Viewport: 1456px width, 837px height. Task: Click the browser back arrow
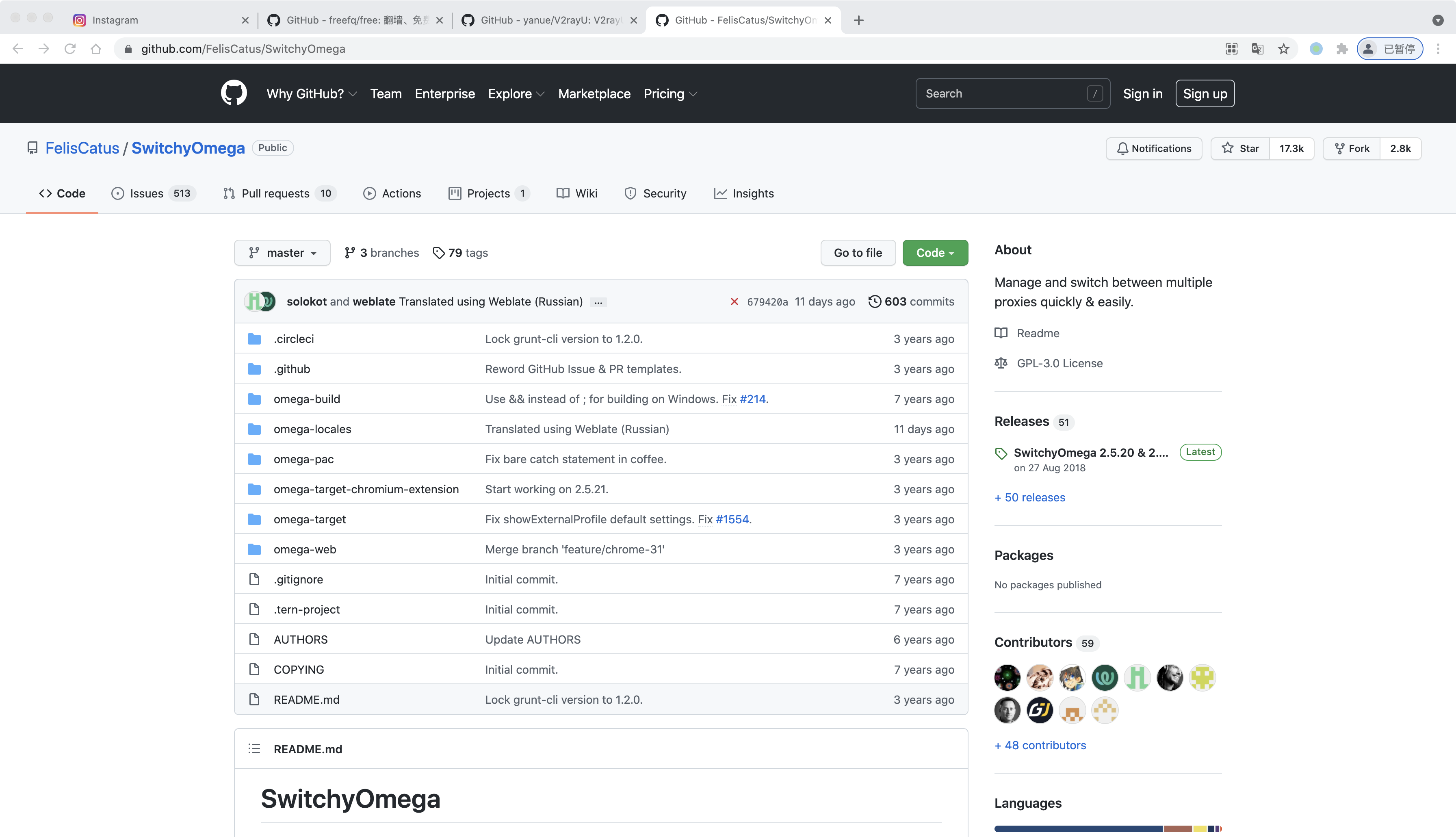coord(18,49)
